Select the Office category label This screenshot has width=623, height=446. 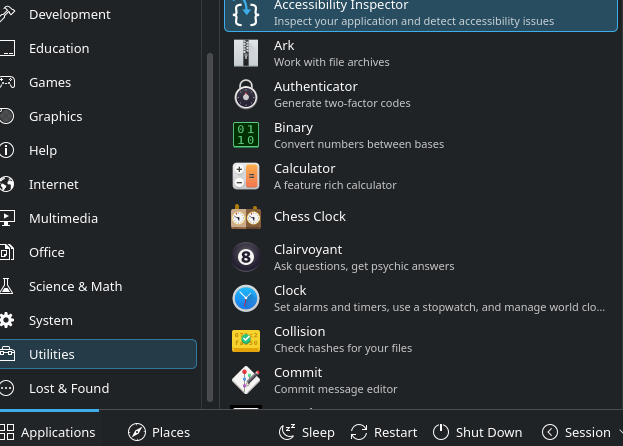[x=46, y=253]
